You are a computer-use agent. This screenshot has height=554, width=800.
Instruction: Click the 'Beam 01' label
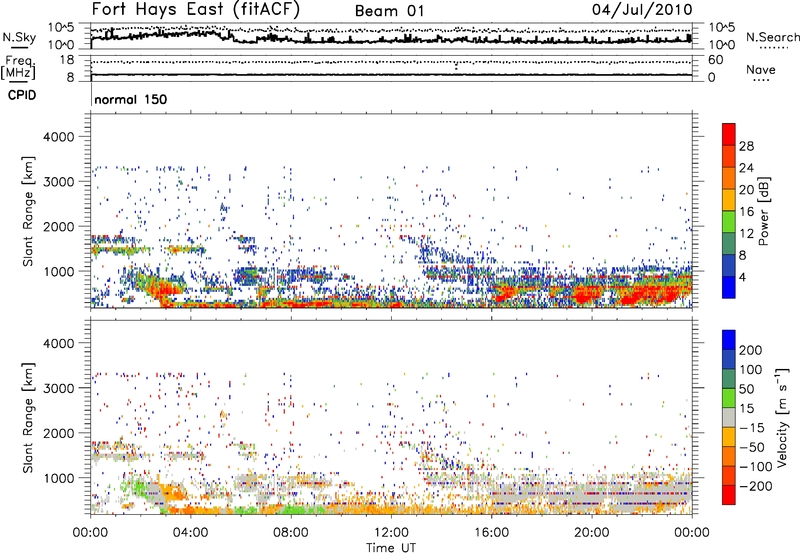pos(389,11)
